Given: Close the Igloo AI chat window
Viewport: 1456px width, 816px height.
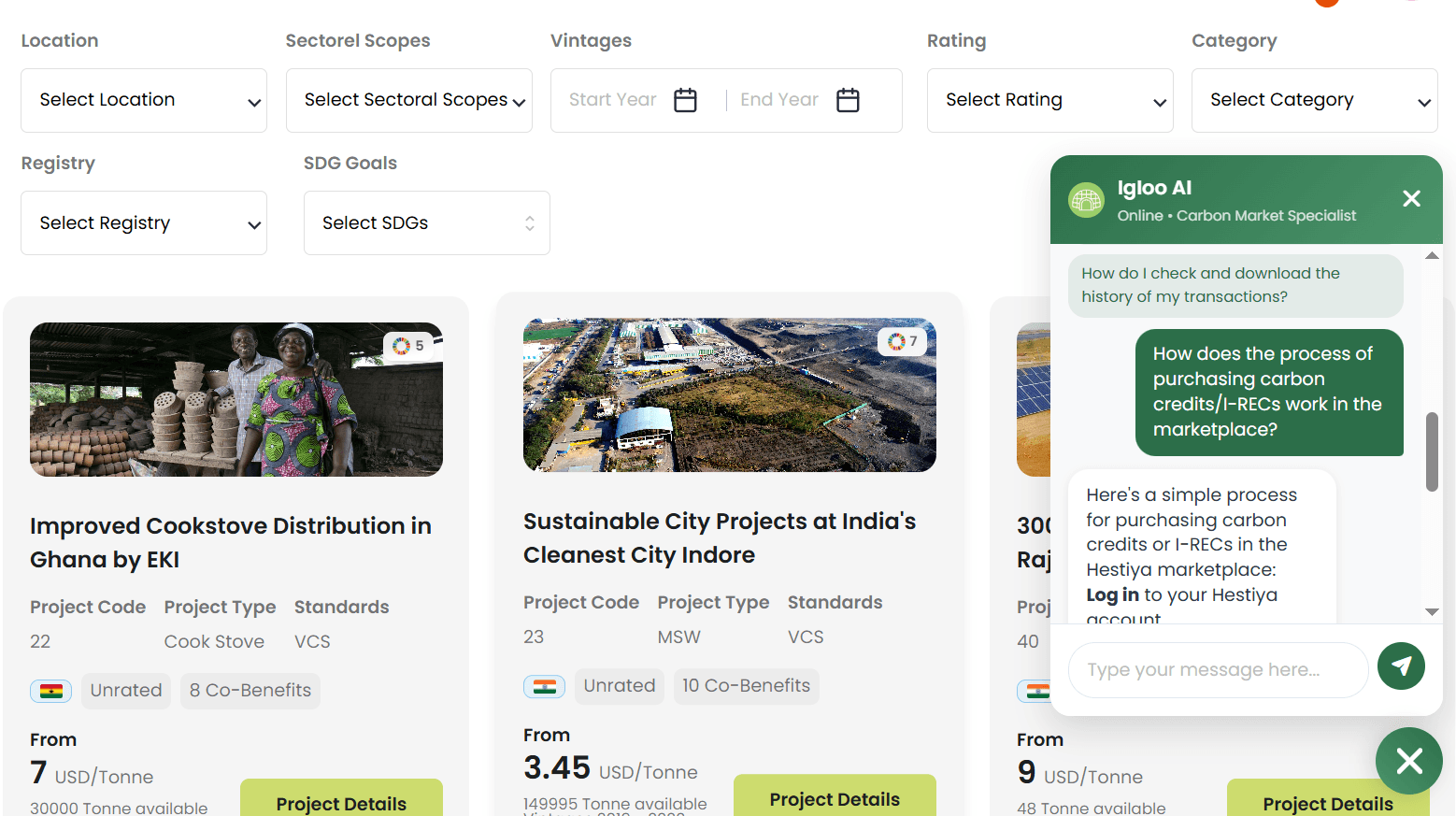Looking at the screenshot, I should pyautogui.click(x=1411, y=198).
